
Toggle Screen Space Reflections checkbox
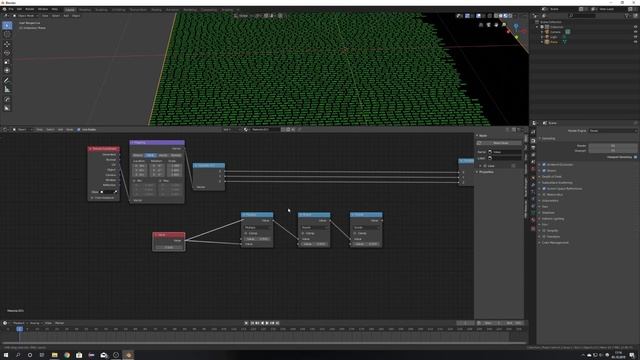(544, 189)
